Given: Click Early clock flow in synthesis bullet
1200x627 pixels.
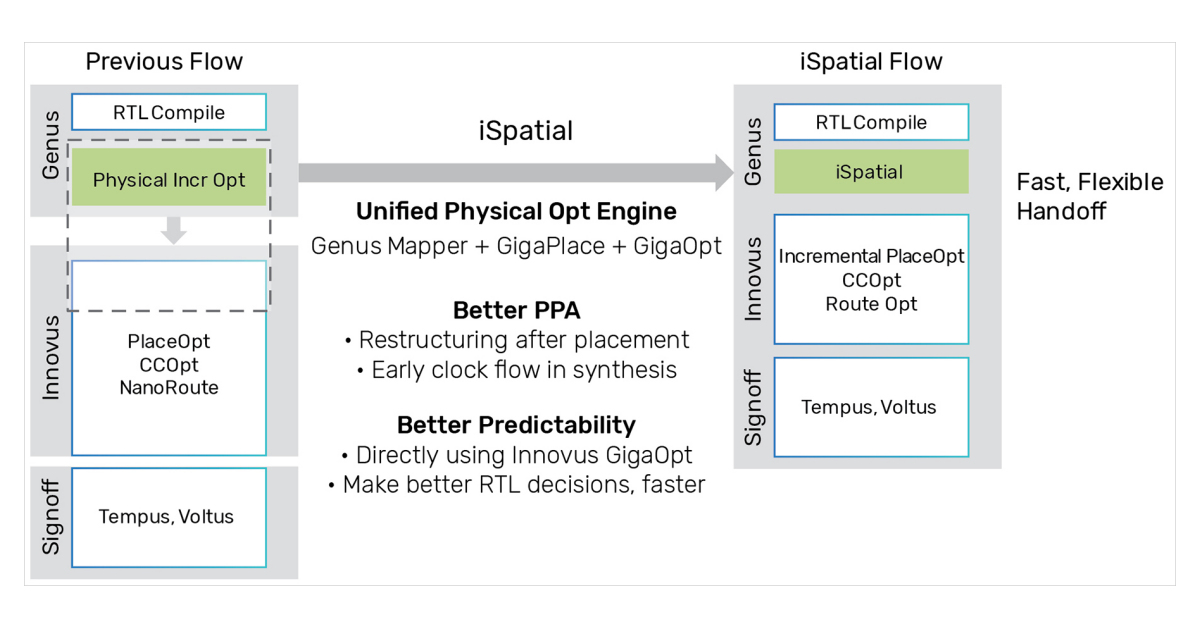Looking at the screenshot, I should click(x=516, y=370).
